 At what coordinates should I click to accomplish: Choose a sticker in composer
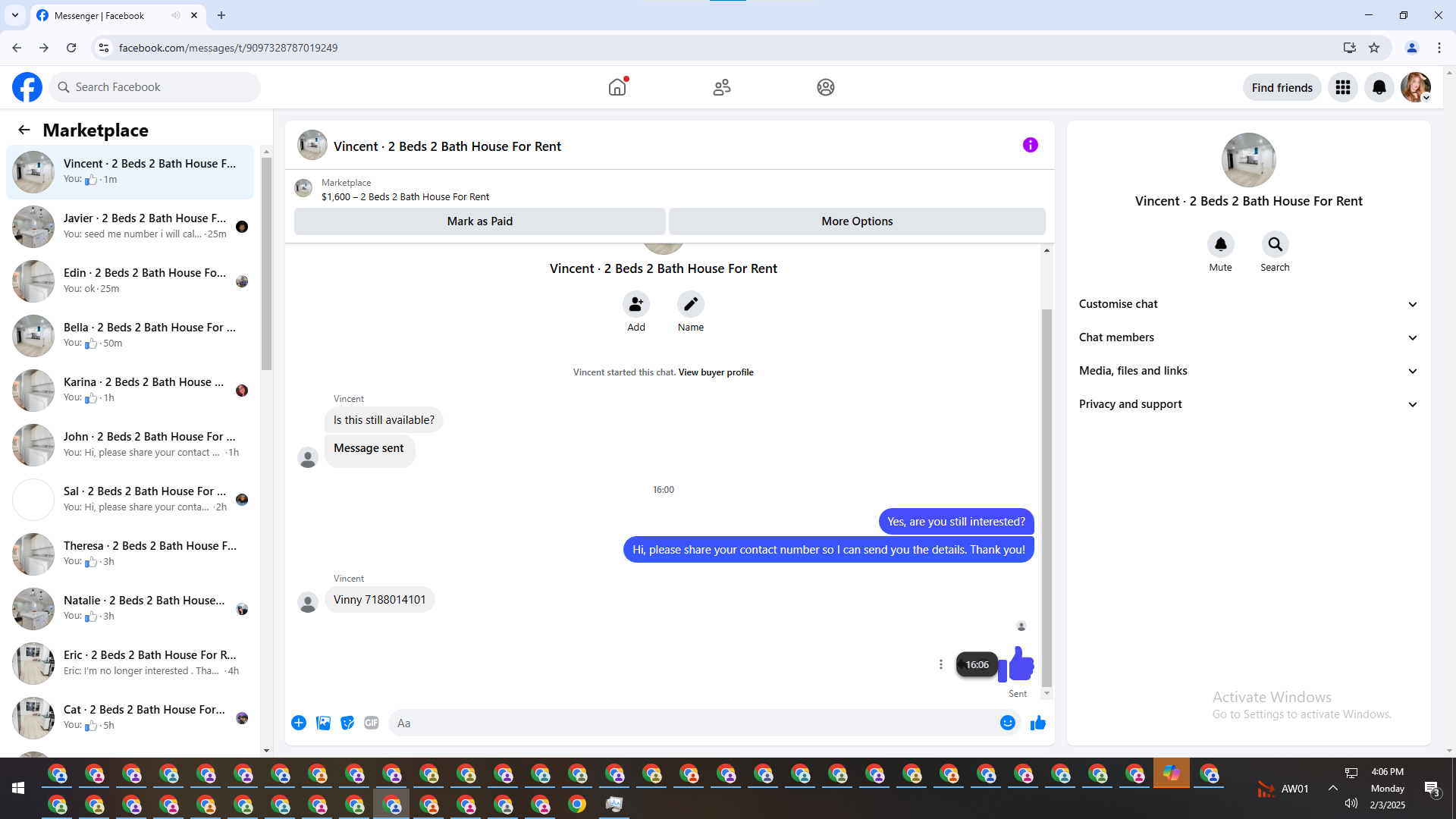(x=347, y=723)
